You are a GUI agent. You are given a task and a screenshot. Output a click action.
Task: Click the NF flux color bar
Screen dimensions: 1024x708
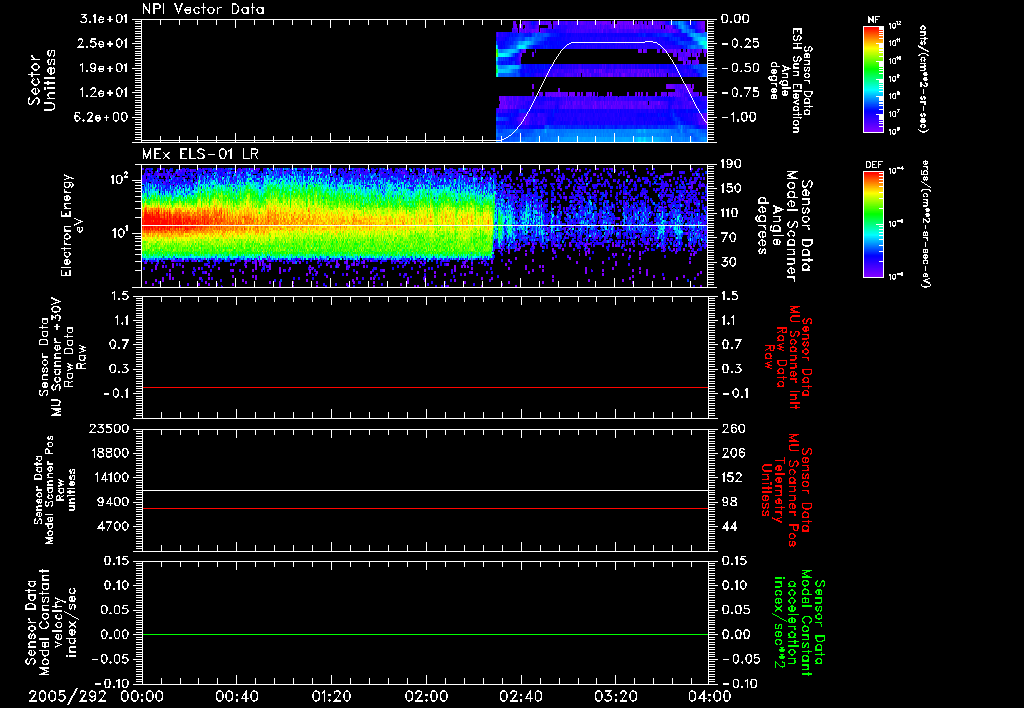pyautogui.click(x=873, y=78)
